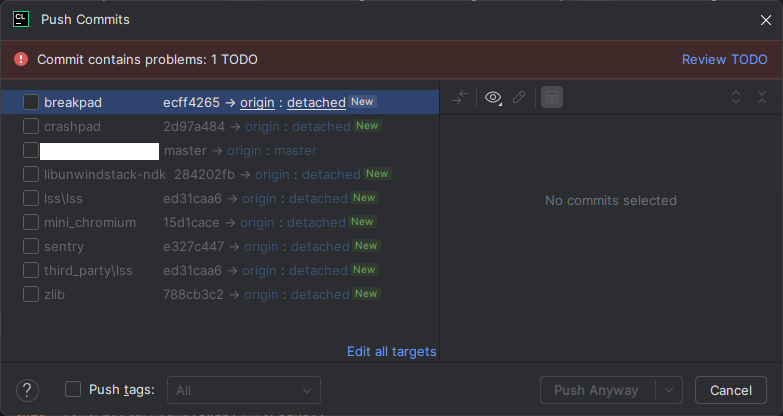Click the Edit all targets link
The height and width of the screenshot is (416, 783).
pyautogui.click(x=391, y=351)
